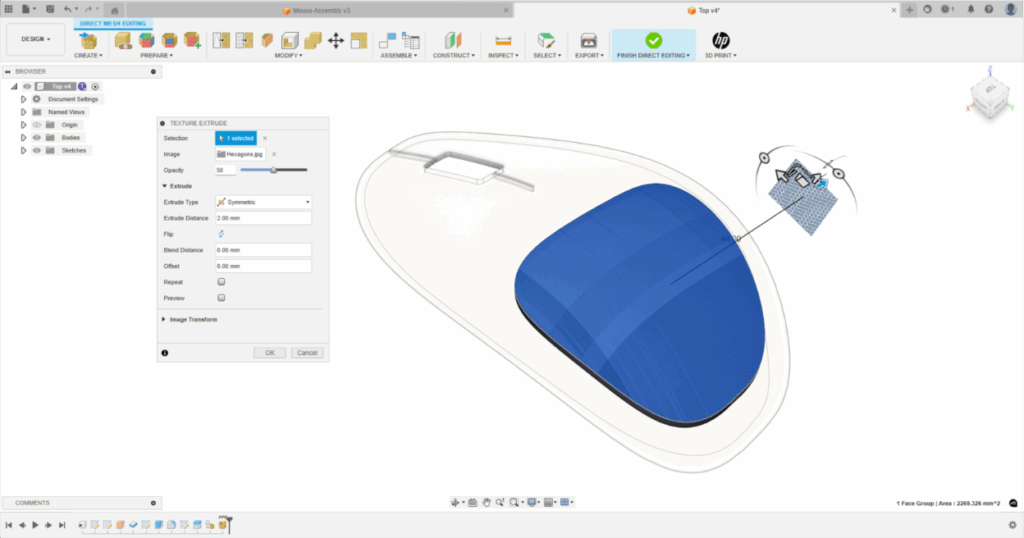Image resolution: width=1024 pixels, height=538 pixels.
Task: Click the Opacity slider handle
Action: [x=274, y=170]
